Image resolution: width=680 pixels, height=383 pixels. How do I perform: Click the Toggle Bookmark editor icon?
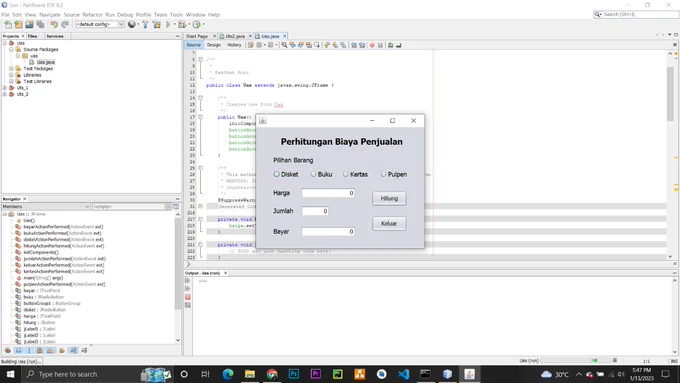coord(343,45)
